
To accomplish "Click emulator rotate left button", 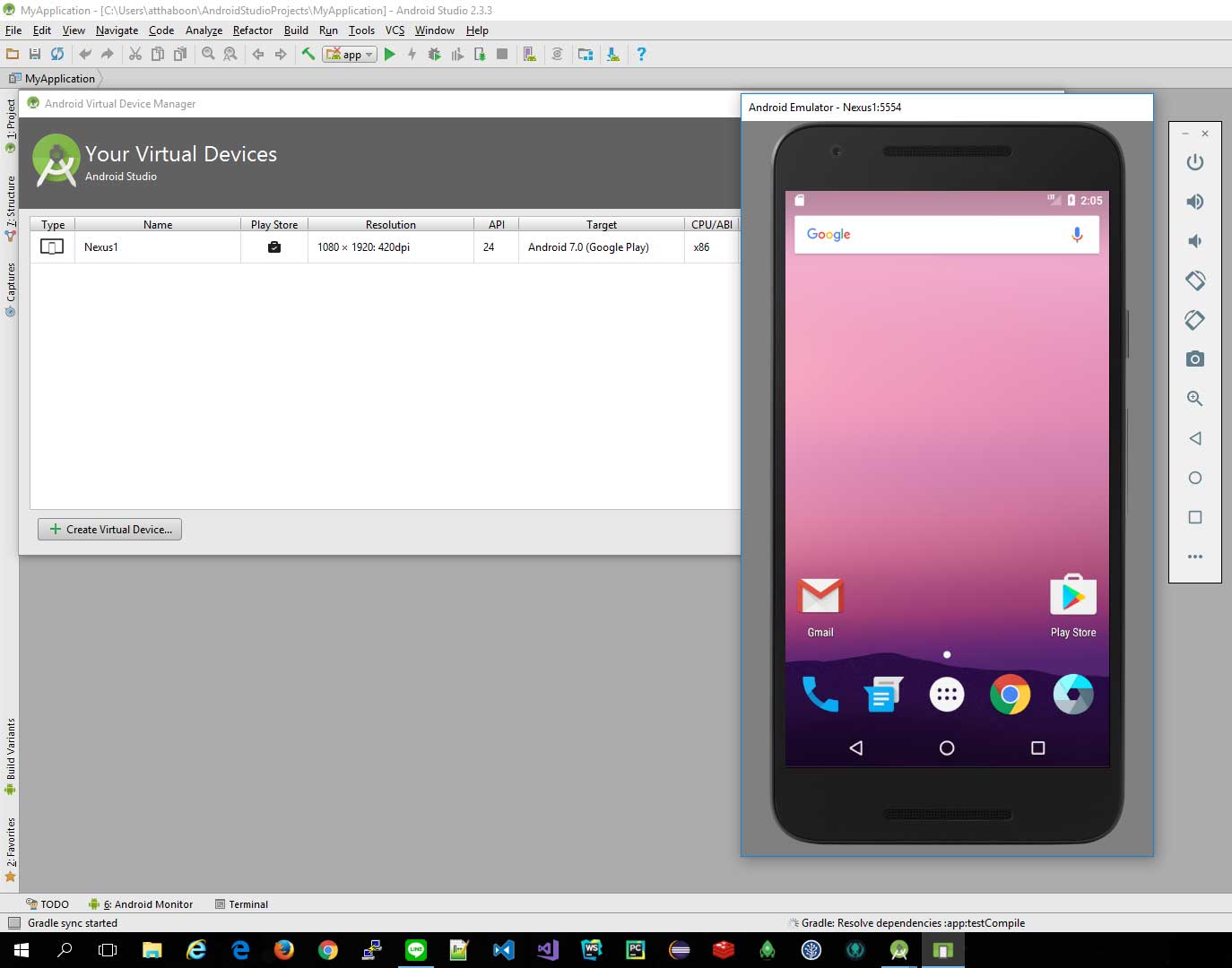I will (x=1194, y=281).
